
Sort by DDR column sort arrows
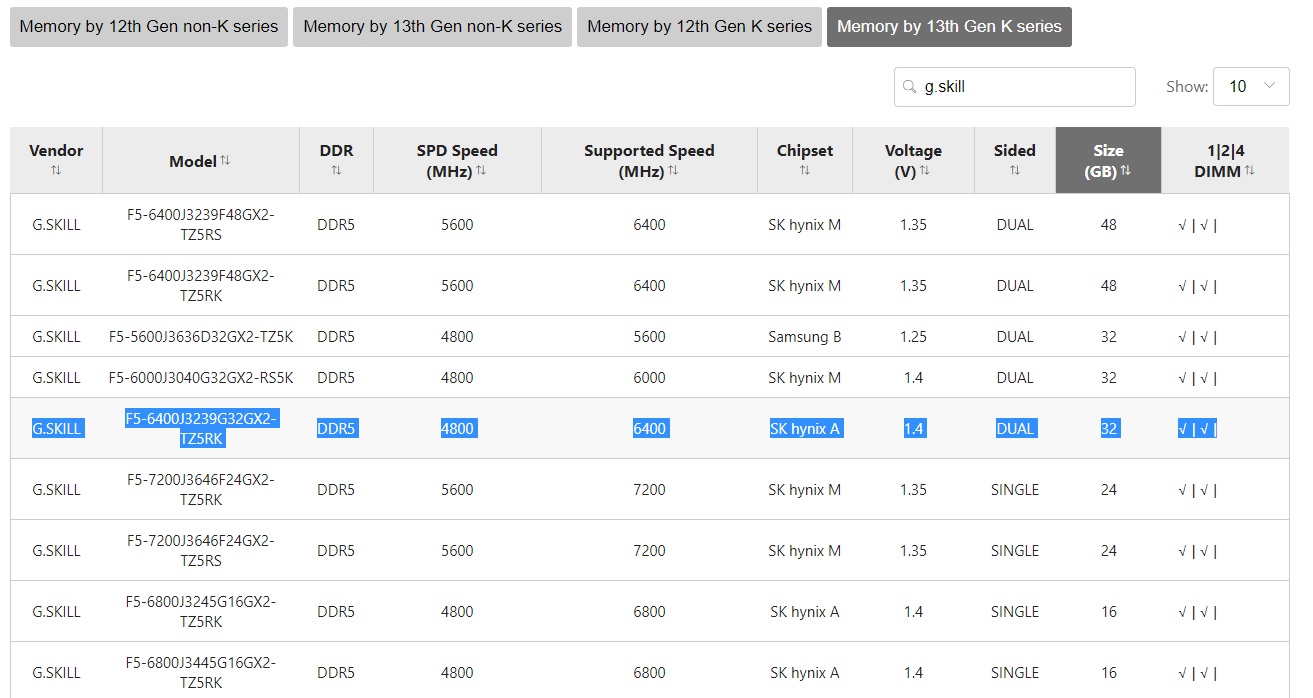pos(336,171)
